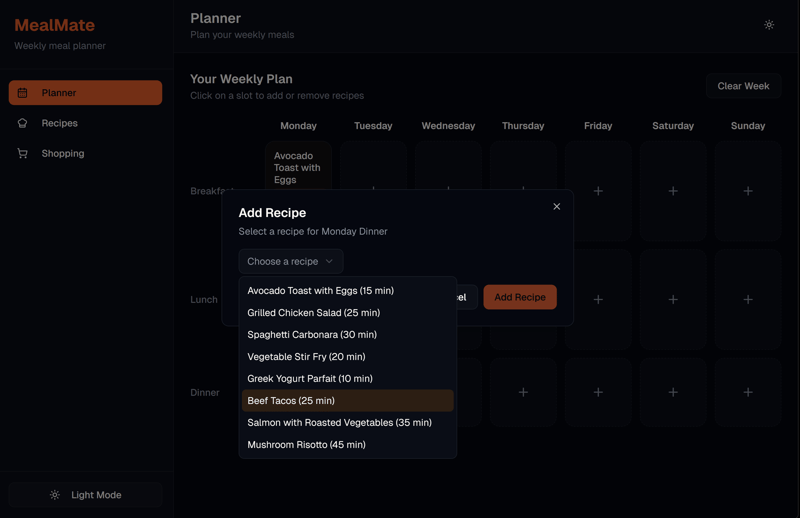Click plus icon for Friday Lunch

pyautogui.click(x=598, y=299)
